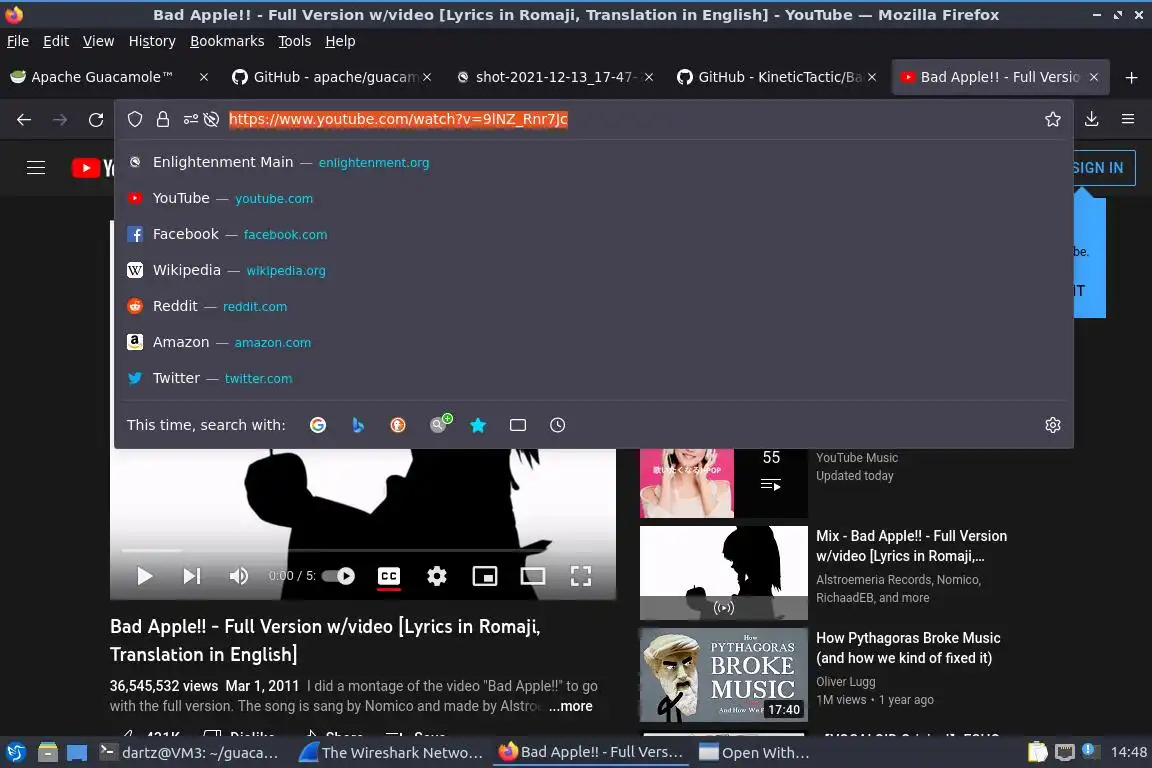Show site security padlock info
Screen dimensions: 1152x768
162,119
